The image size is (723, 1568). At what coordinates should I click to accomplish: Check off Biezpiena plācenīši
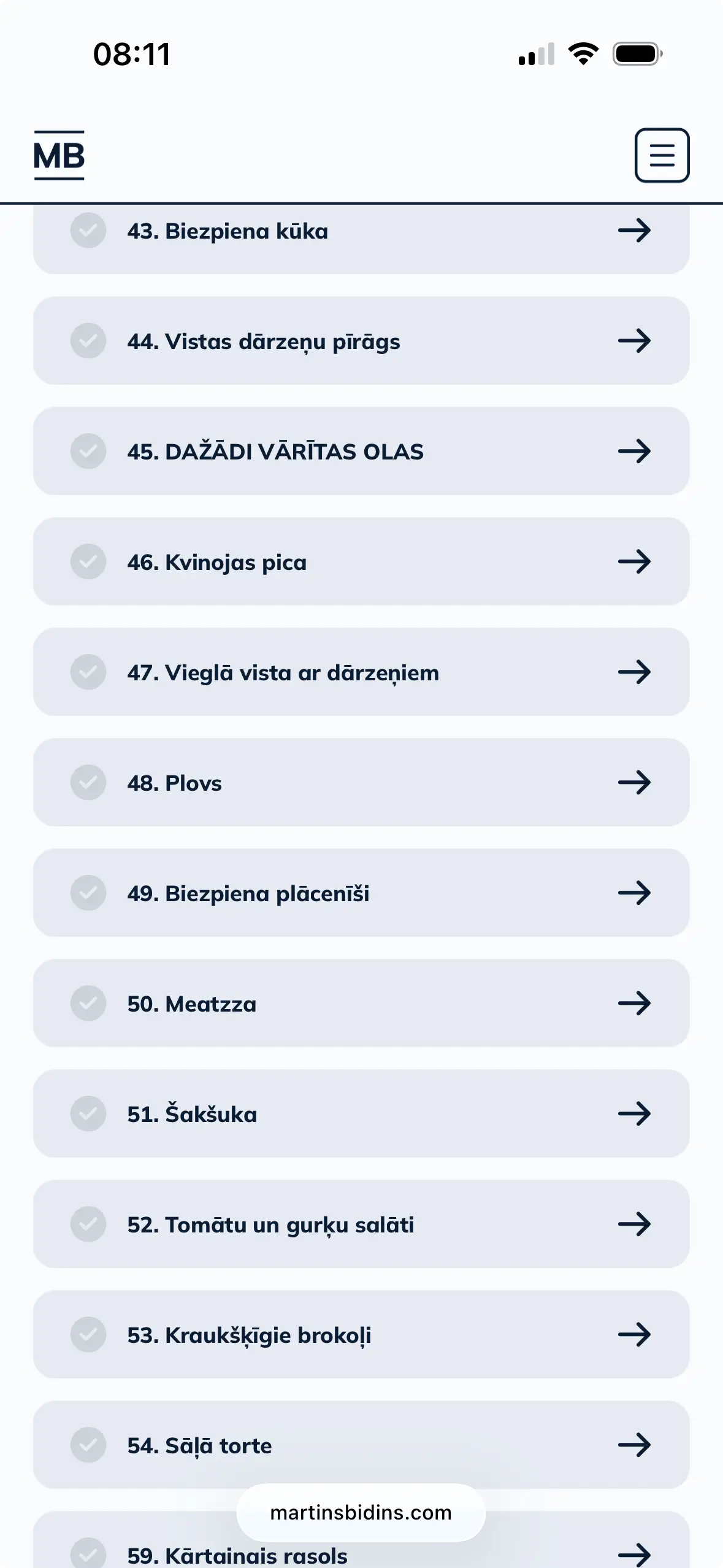[88, 893]
